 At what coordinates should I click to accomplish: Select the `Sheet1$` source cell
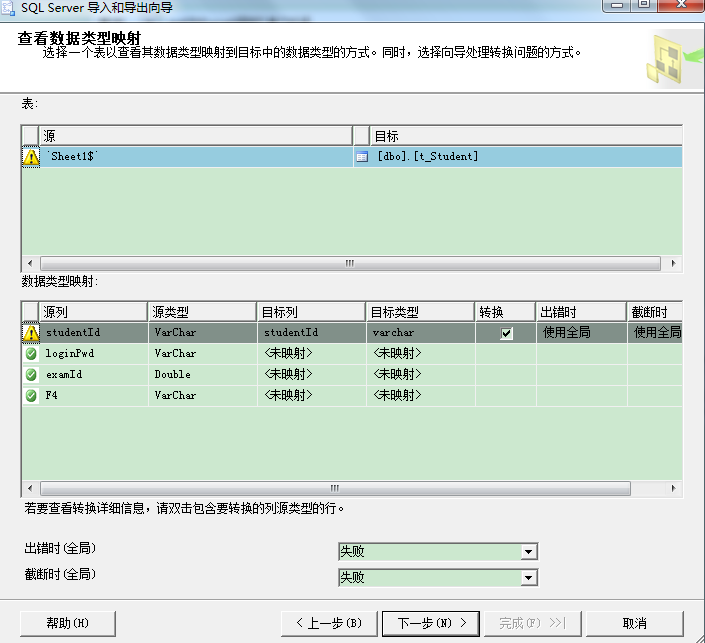(196, 157)
